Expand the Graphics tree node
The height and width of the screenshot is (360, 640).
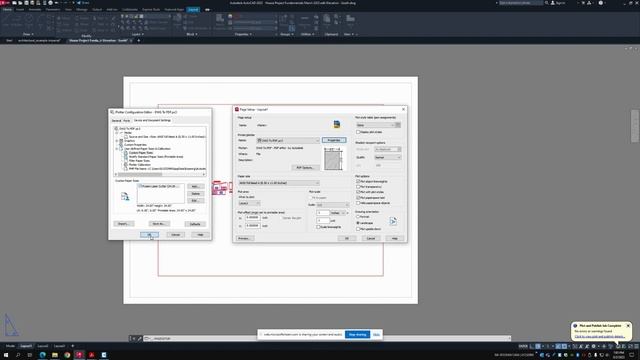pyautogui.click(x=117, y=141)
